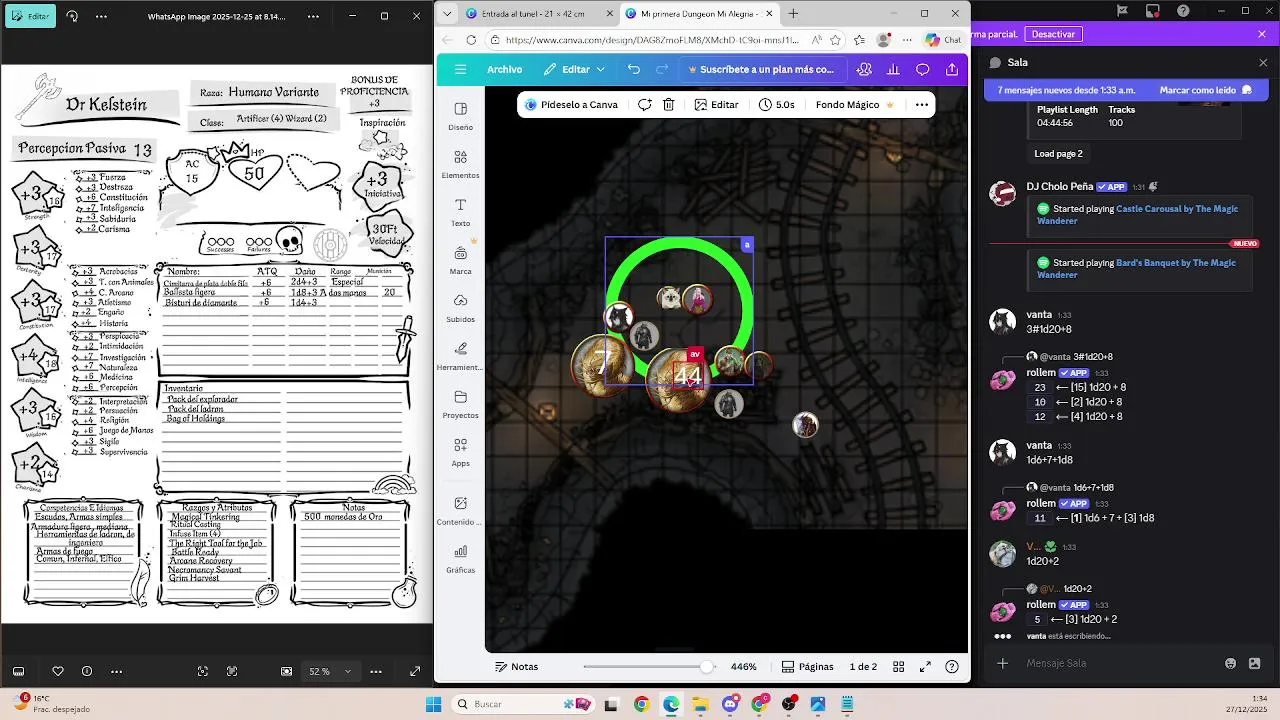Rotate image in Photos viewer
1280x720 pixels.
click(x=72, y=17)
